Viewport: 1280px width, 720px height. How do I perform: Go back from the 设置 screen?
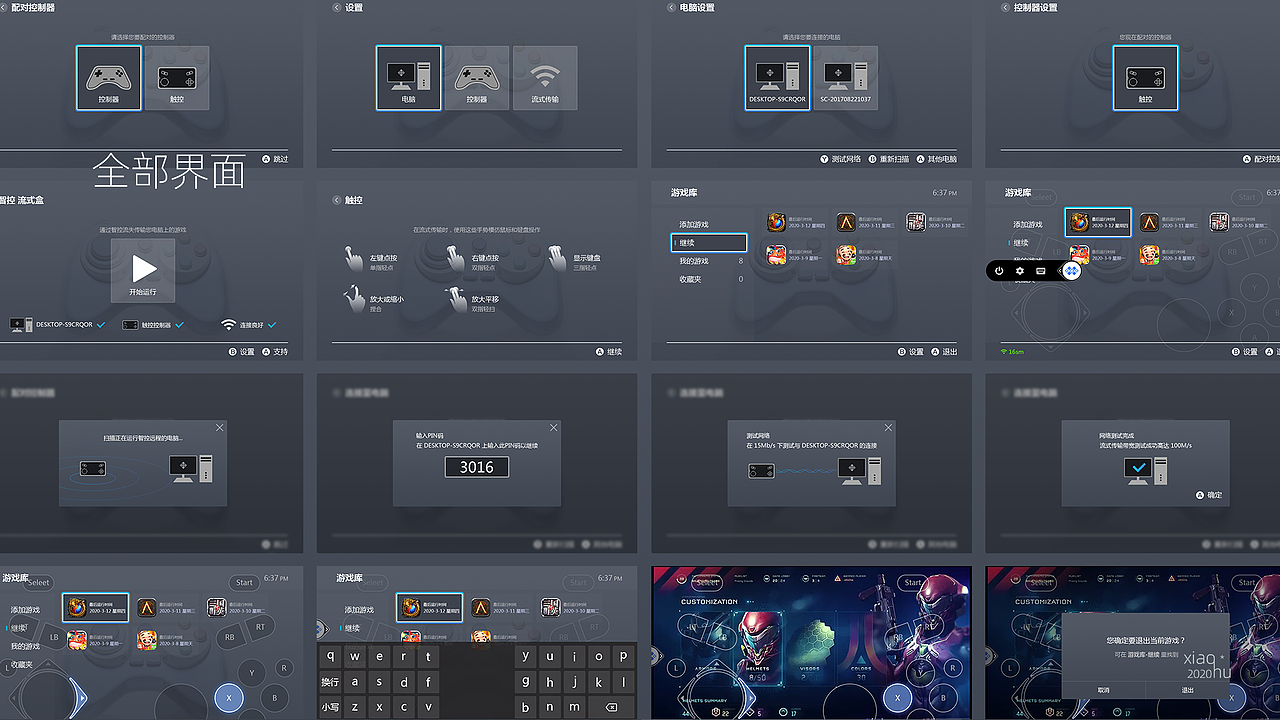337,8
